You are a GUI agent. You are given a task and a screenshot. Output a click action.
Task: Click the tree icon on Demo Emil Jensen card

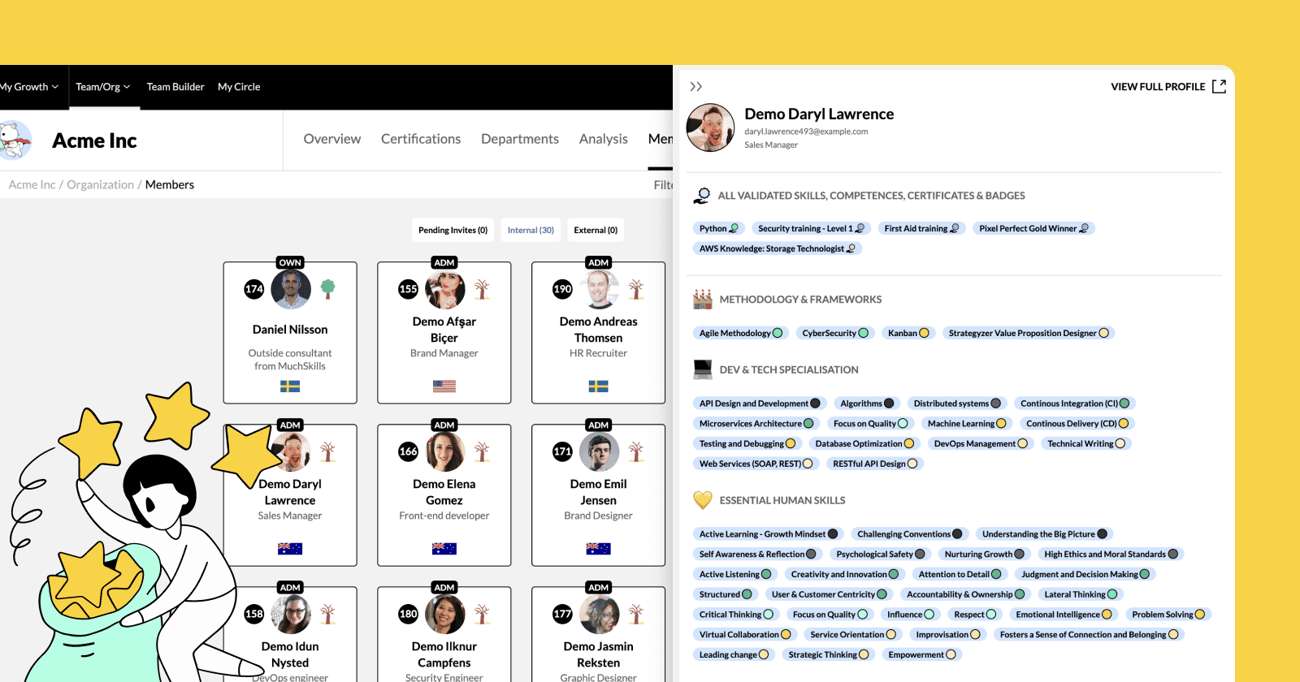[x=636, y=452]
